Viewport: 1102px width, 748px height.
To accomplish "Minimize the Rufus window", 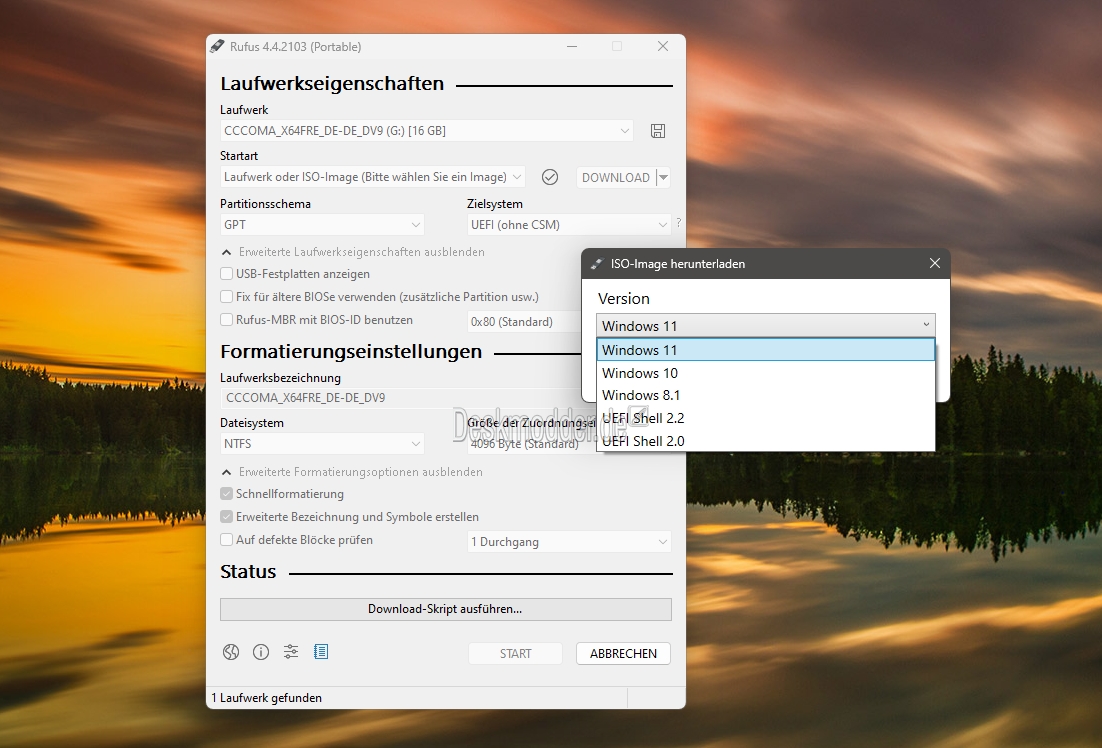I will coord(572,46).
